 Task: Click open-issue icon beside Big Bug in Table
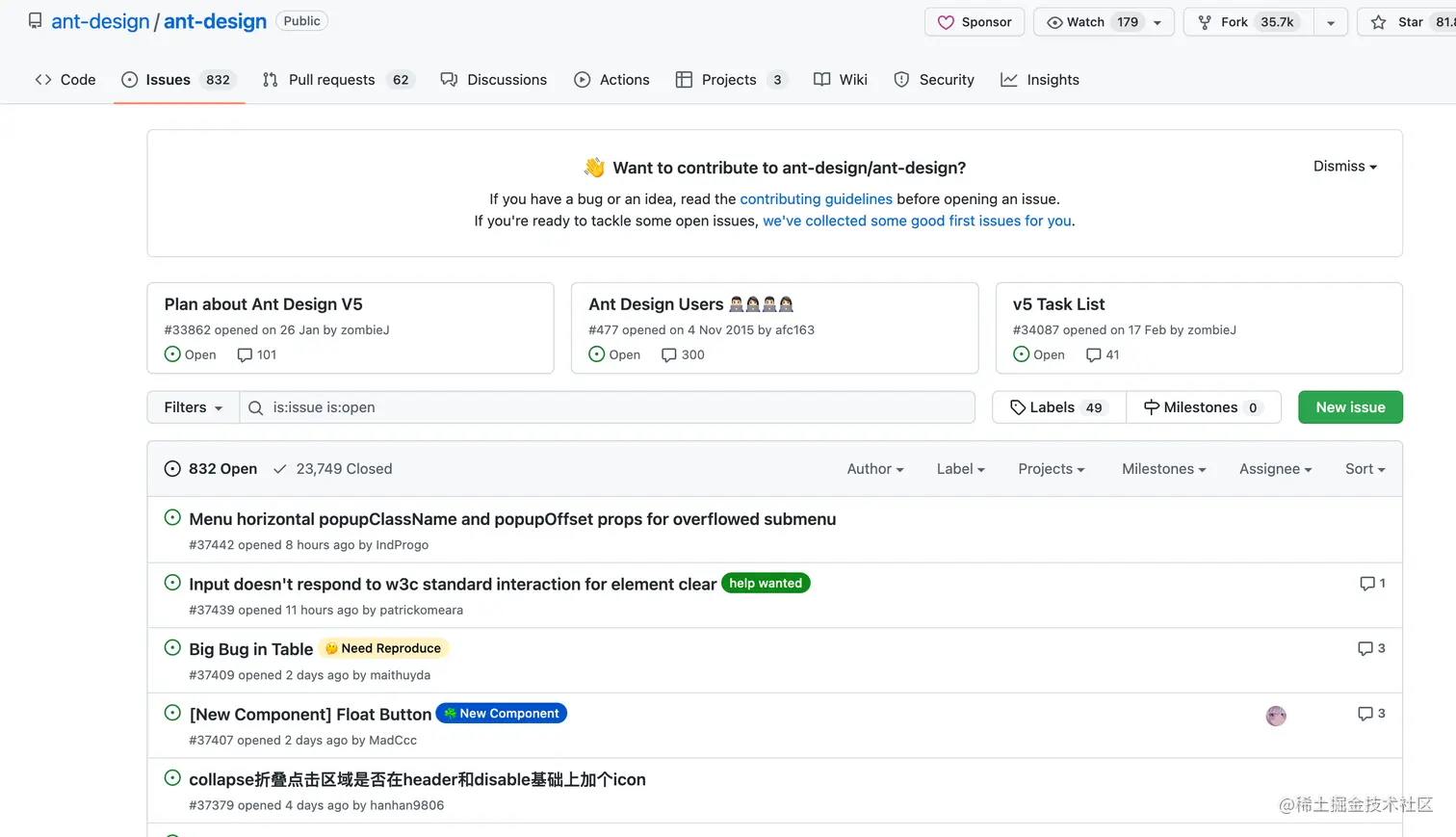click(172, 647)
